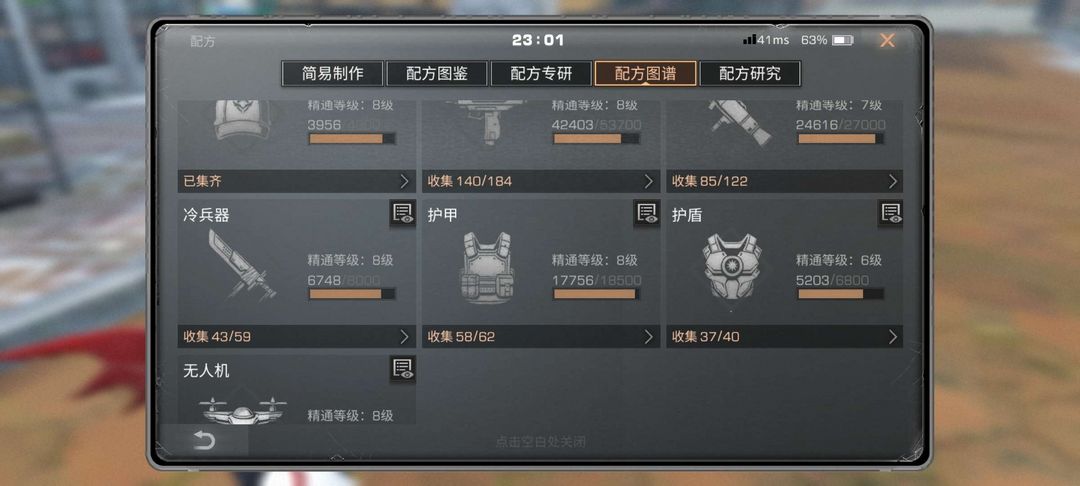
Task: Open the 冷兵器 recipe list view icon
Action: point(402,213)
